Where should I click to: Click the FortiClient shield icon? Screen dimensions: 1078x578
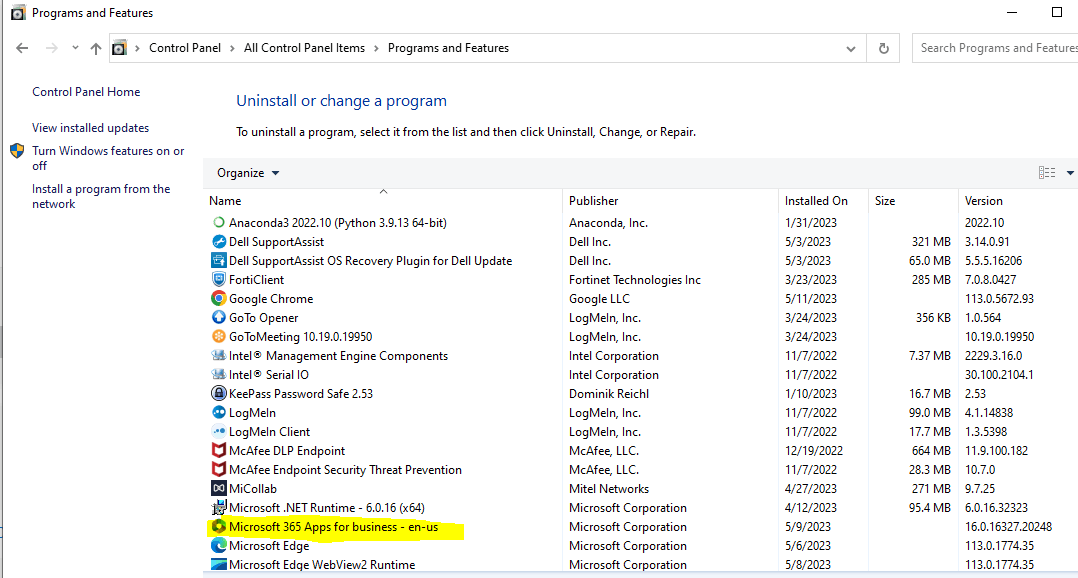tap(219, 279)
